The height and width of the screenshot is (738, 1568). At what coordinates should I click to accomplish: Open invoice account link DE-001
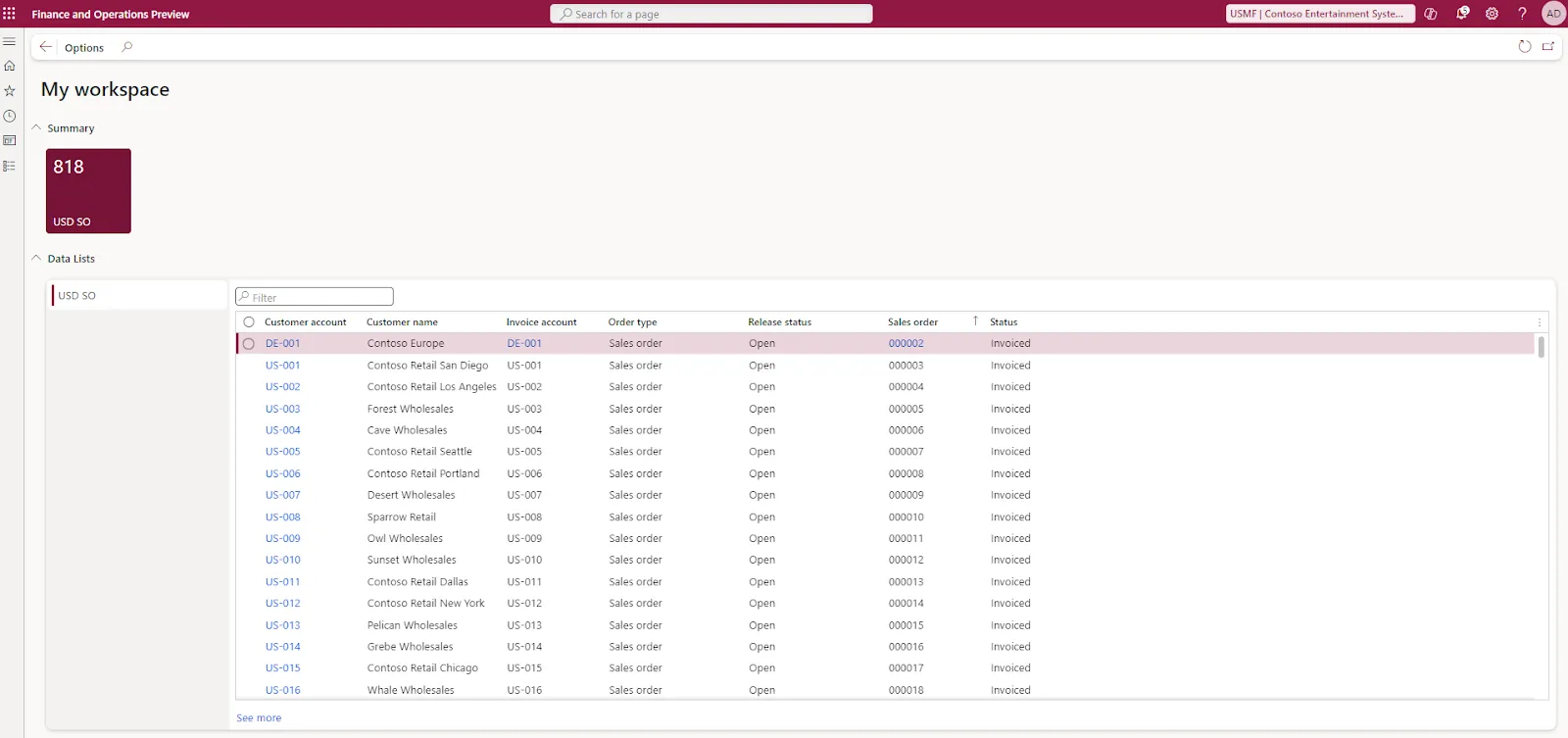(524, 344)
